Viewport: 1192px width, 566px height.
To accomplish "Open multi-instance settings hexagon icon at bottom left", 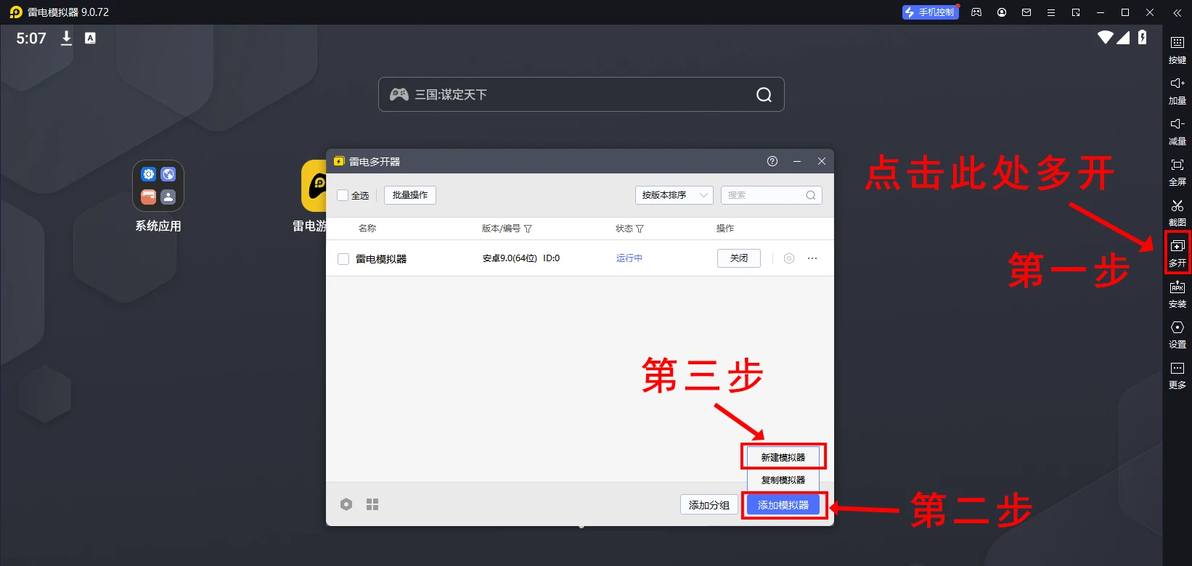I will 346,504.
